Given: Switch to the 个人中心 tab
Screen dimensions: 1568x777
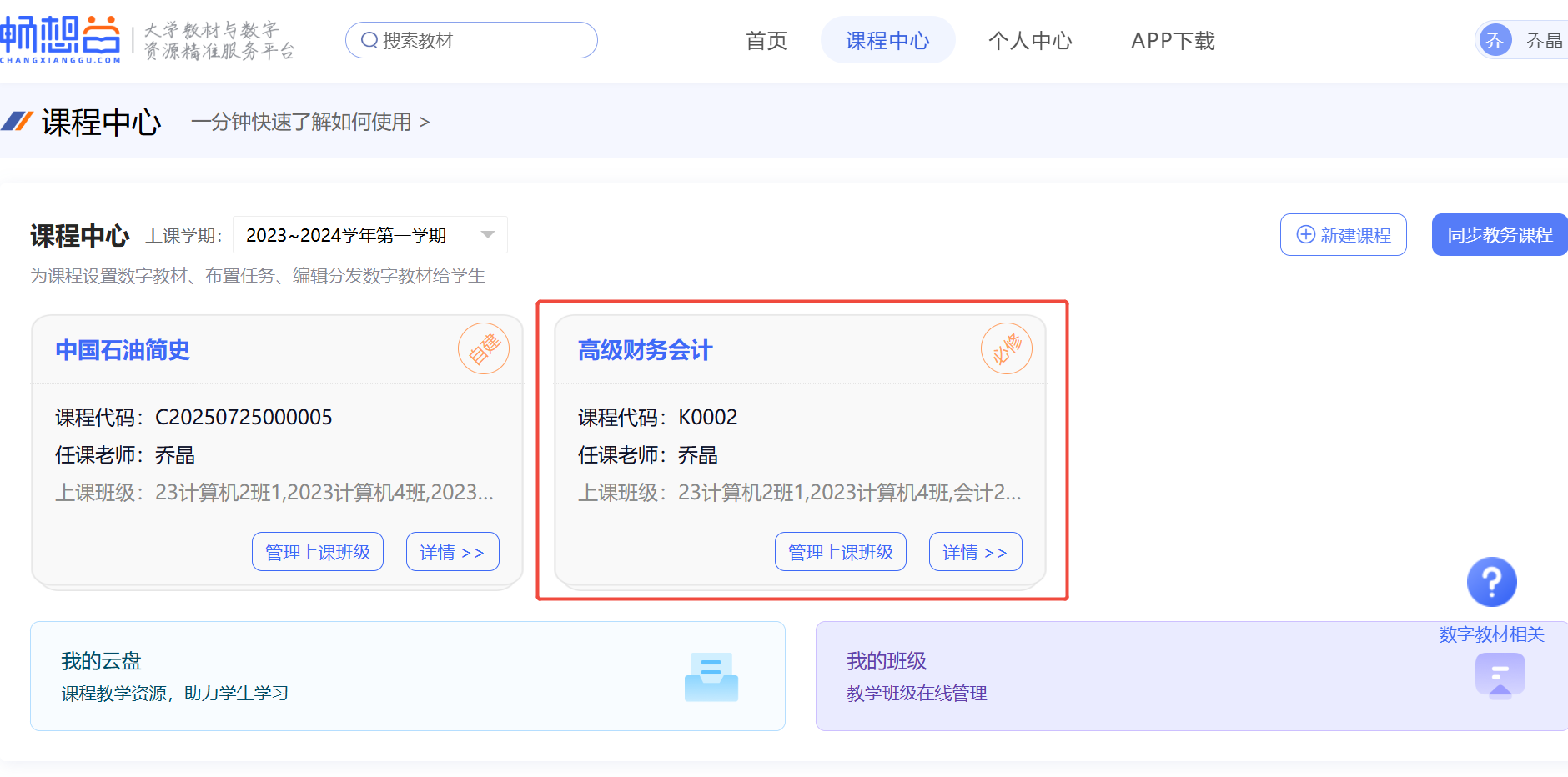Looking at the screenshot, I should (x=1029, y=41).
